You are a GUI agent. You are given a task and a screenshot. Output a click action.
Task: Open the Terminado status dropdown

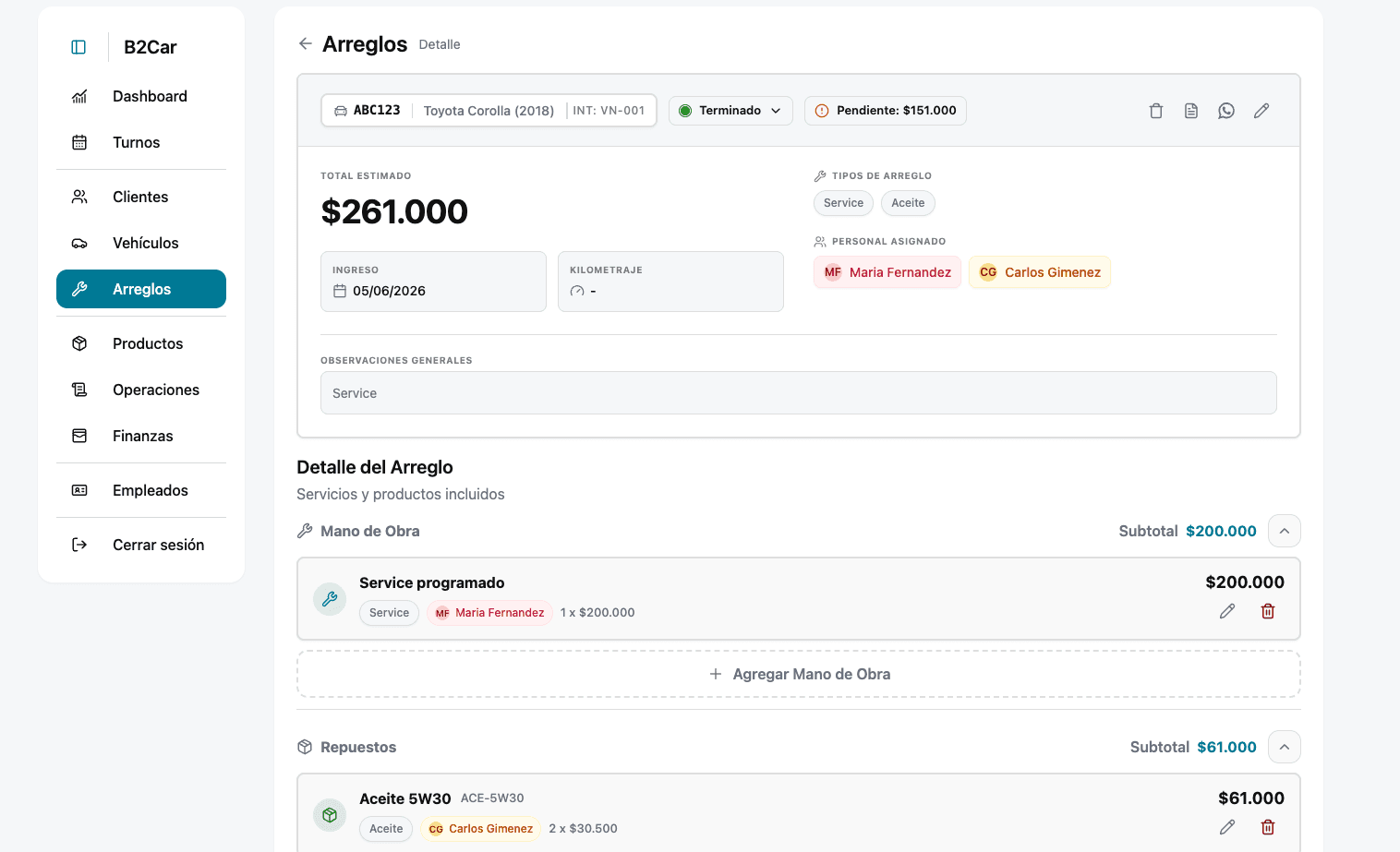pyautogui.click(x=730, y=111)
